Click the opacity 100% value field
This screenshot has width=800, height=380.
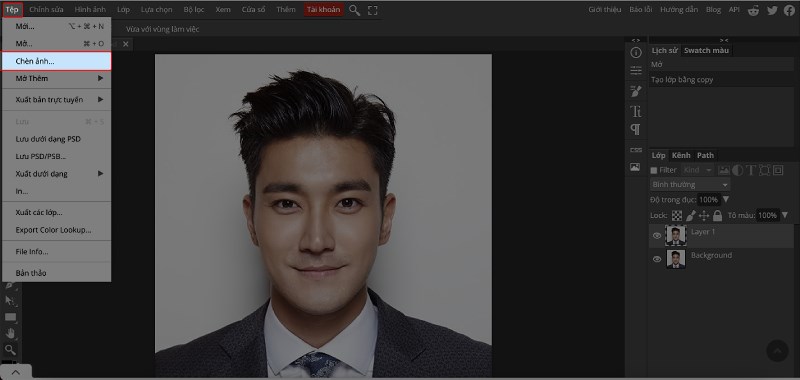tap(709, 199)
